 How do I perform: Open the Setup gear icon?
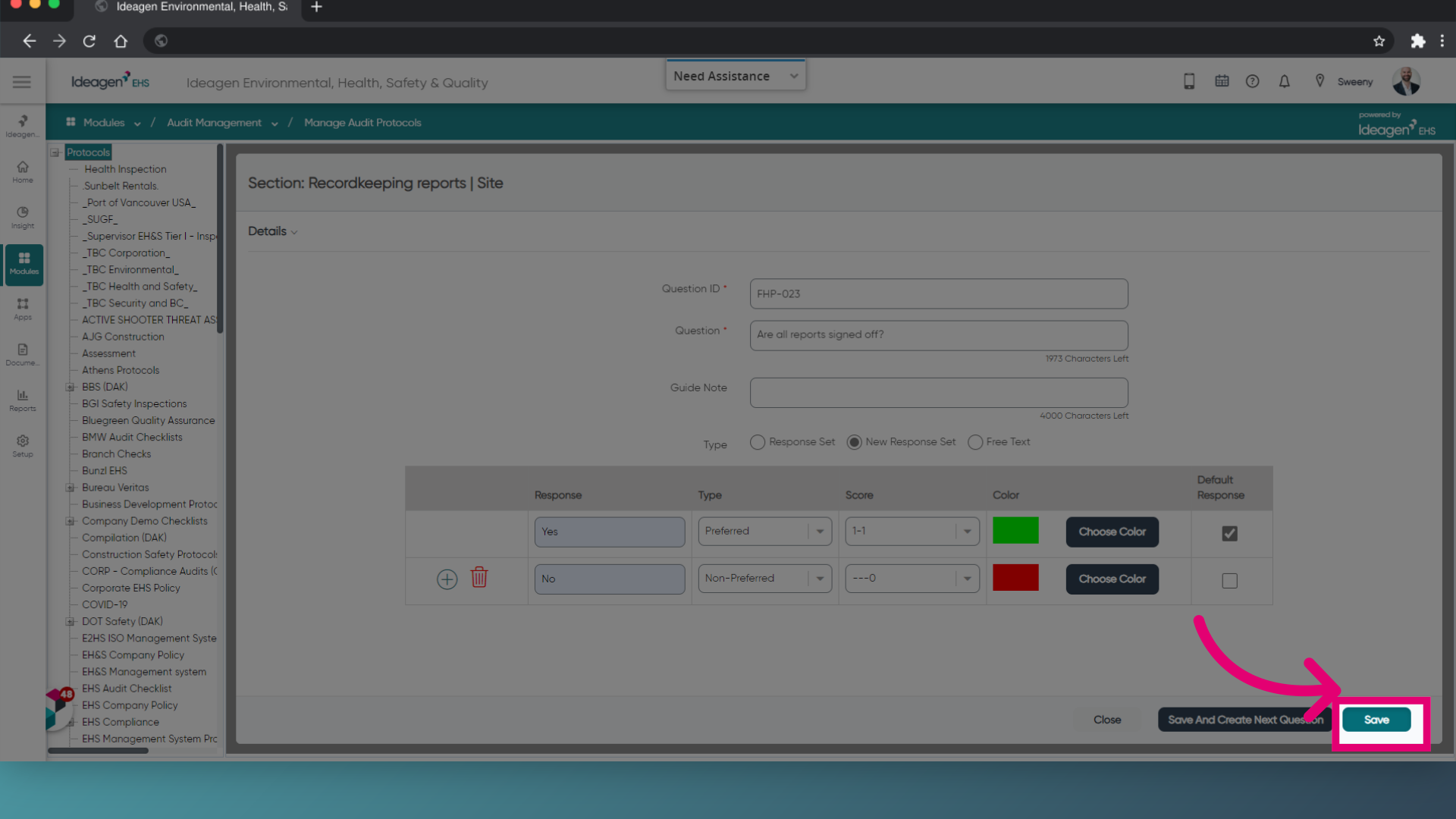point(23,446)
